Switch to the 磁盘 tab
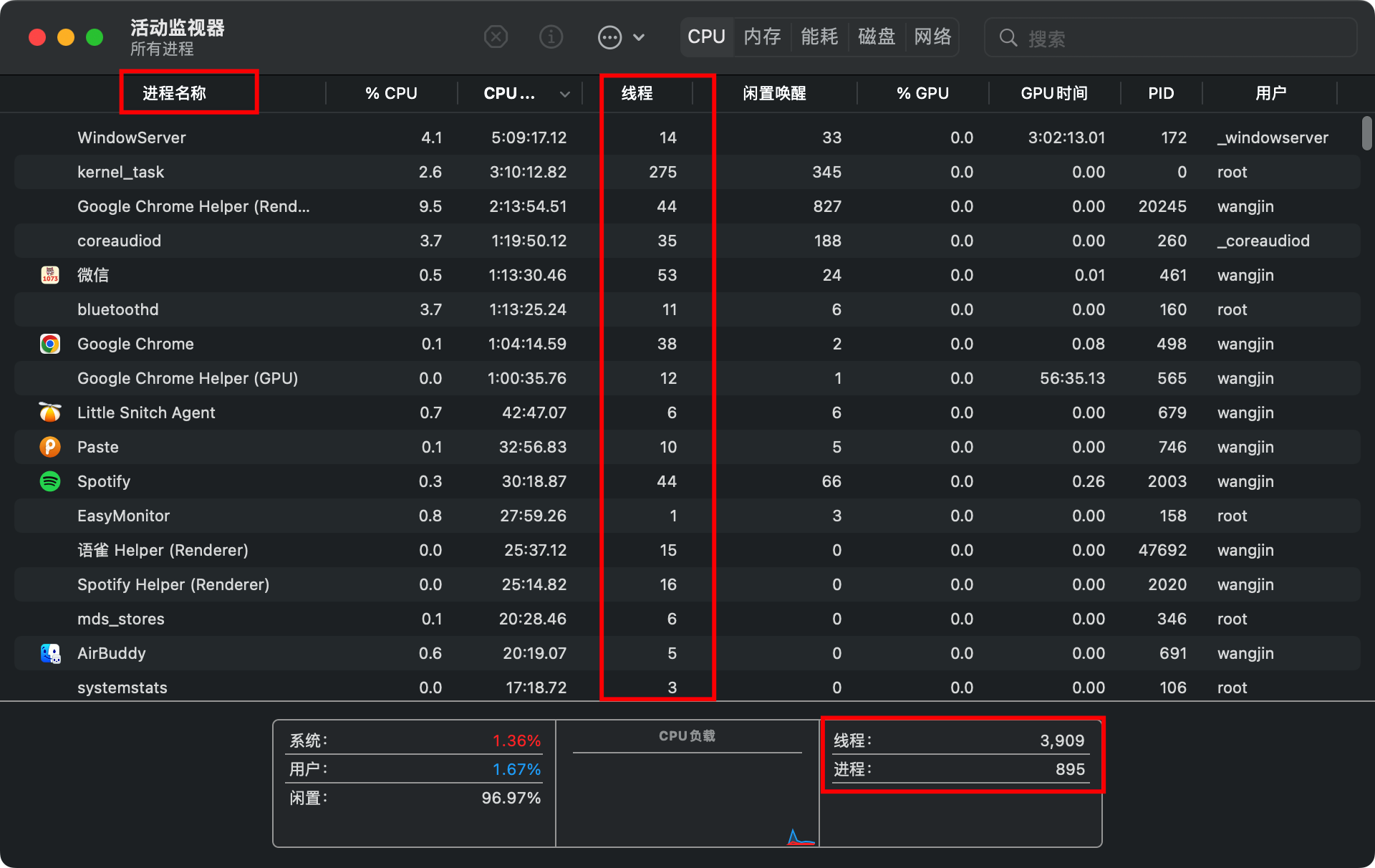The image size is (1375, 868). 877,37
